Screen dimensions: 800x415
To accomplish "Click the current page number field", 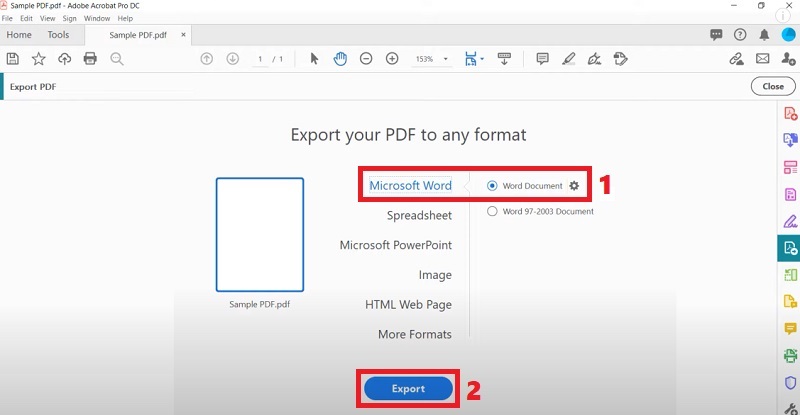I will point(260,59).
